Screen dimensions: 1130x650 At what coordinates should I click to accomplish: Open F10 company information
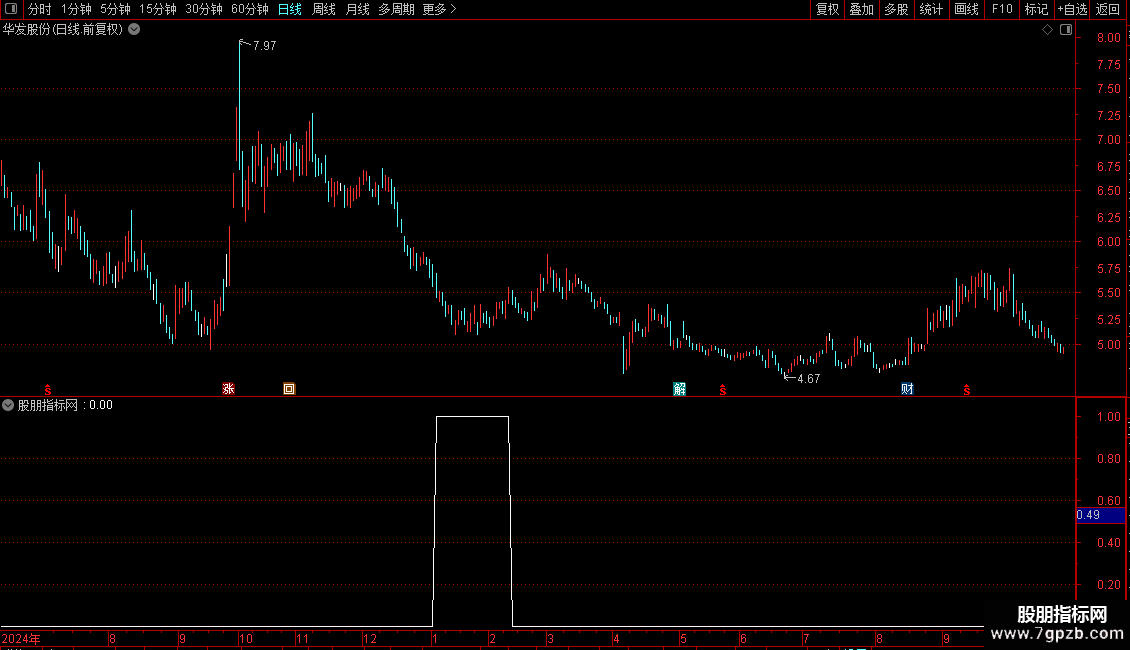(1002, 9)
